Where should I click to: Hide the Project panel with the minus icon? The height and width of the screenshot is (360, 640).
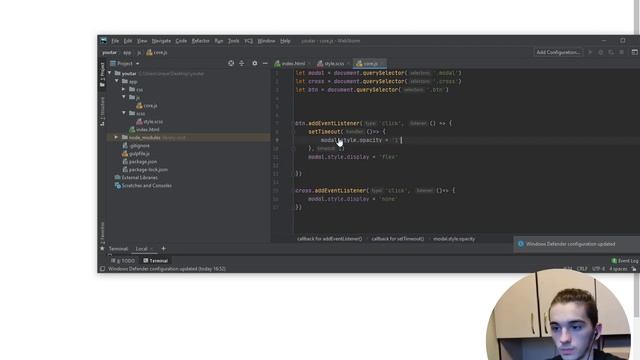coord(265,63)
